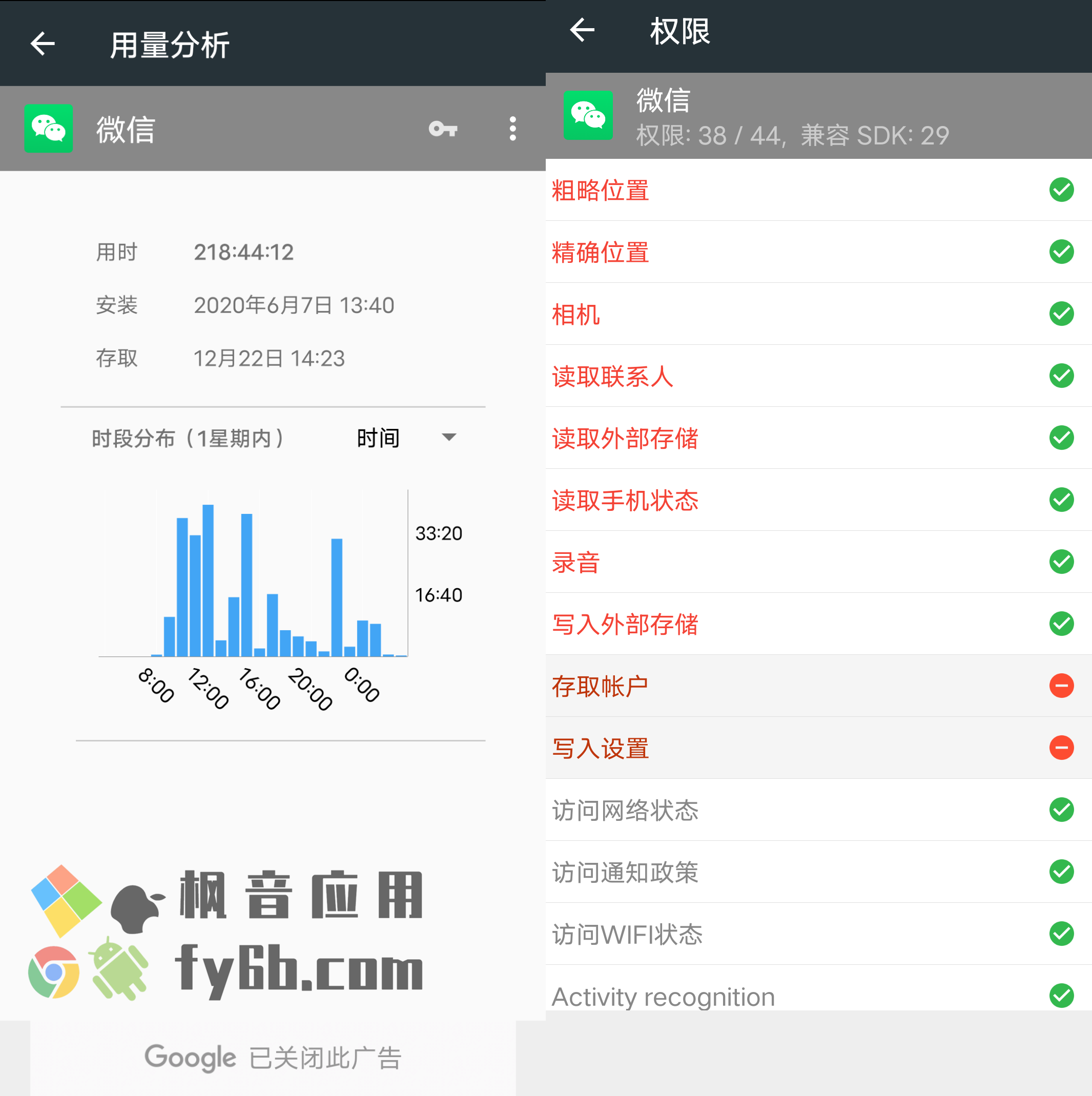Open the 时间 dropdown selector

pos(406,438)
